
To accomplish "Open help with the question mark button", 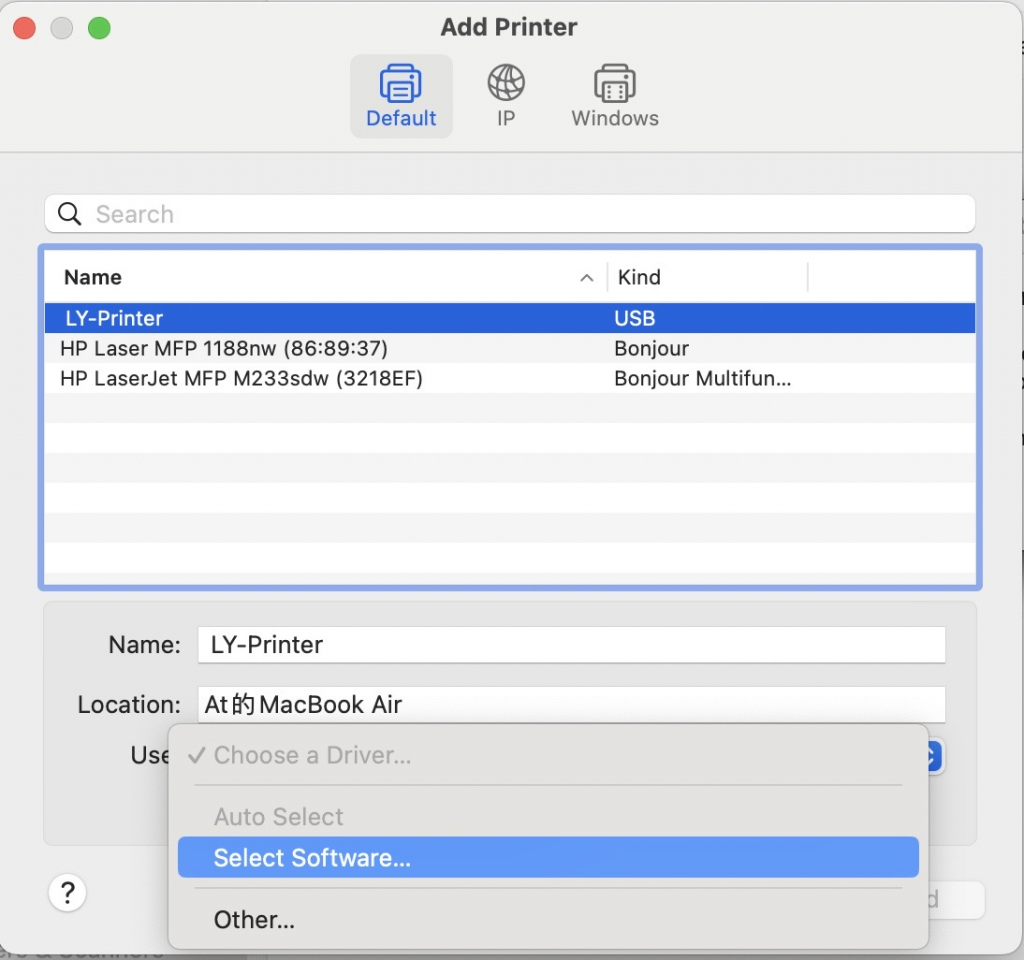I will click(67, 892).
